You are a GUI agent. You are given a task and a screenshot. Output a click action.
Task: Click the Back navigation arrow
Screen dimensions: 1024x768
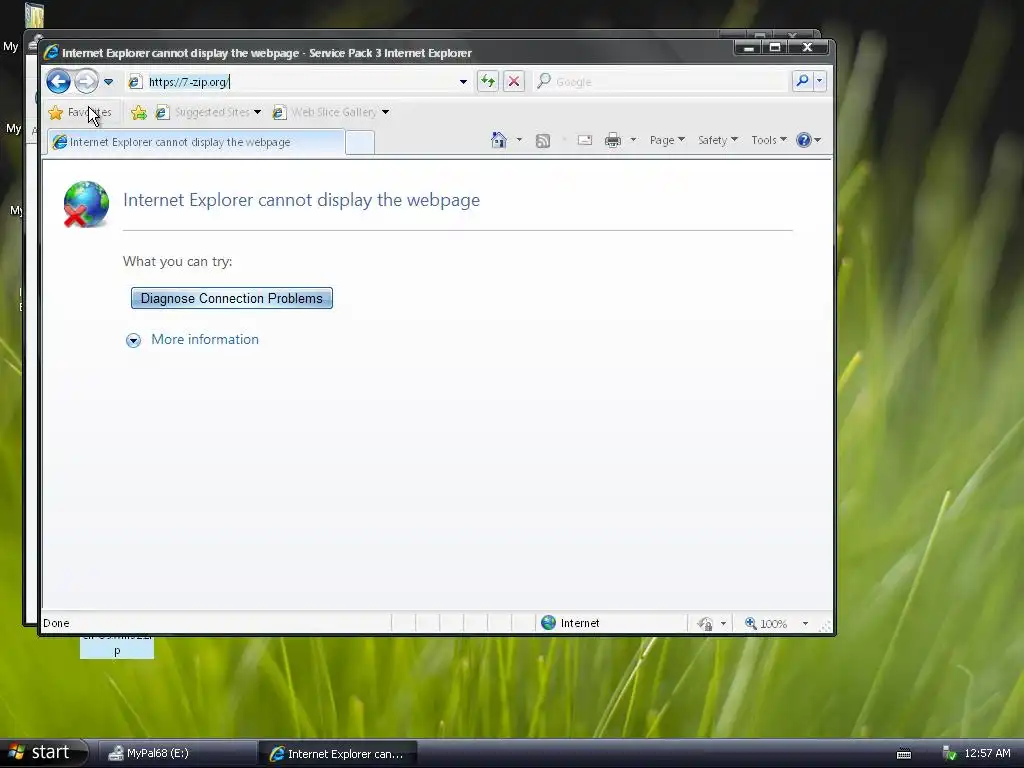click(x=59, y=82)
